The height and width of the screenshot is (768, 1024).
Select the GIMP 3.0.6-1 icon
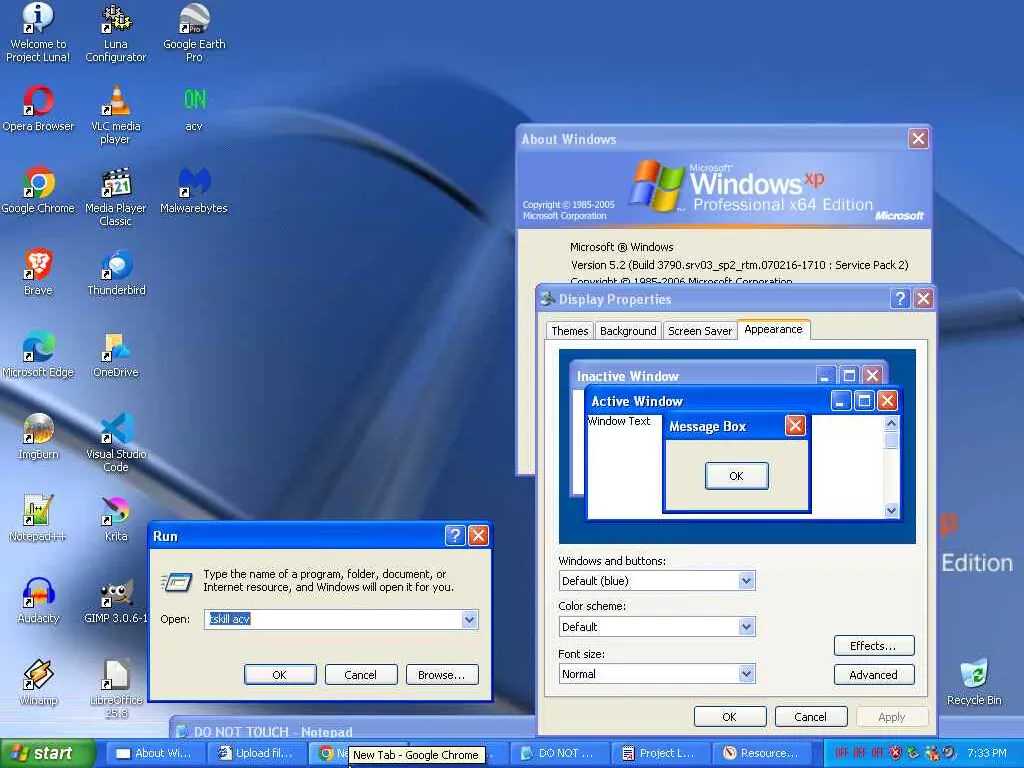point(116,600)
